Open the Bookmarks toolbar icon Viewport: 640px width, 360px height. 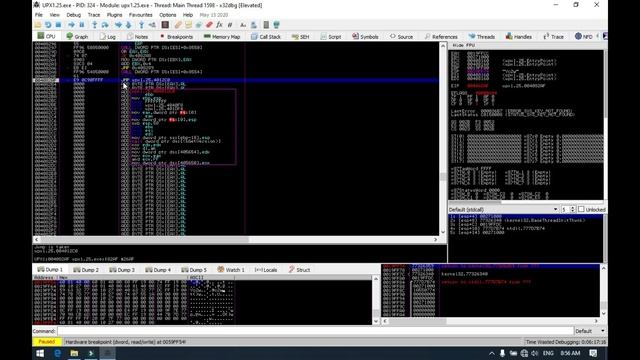click(209, 25)
